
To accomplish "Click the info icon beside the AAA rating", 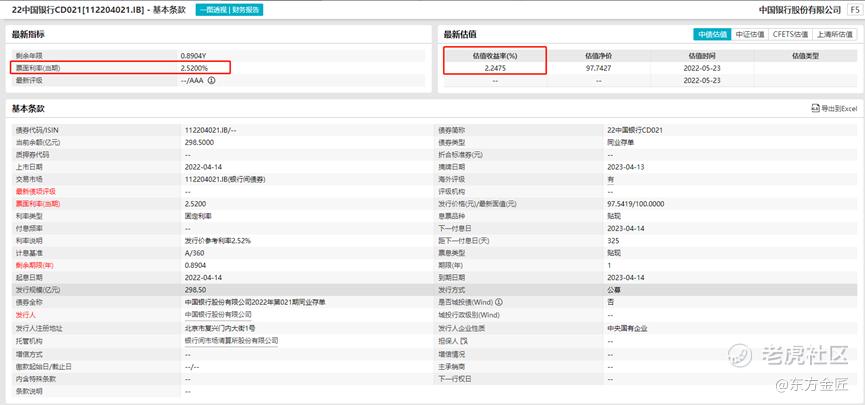I will tap(211, 80).
